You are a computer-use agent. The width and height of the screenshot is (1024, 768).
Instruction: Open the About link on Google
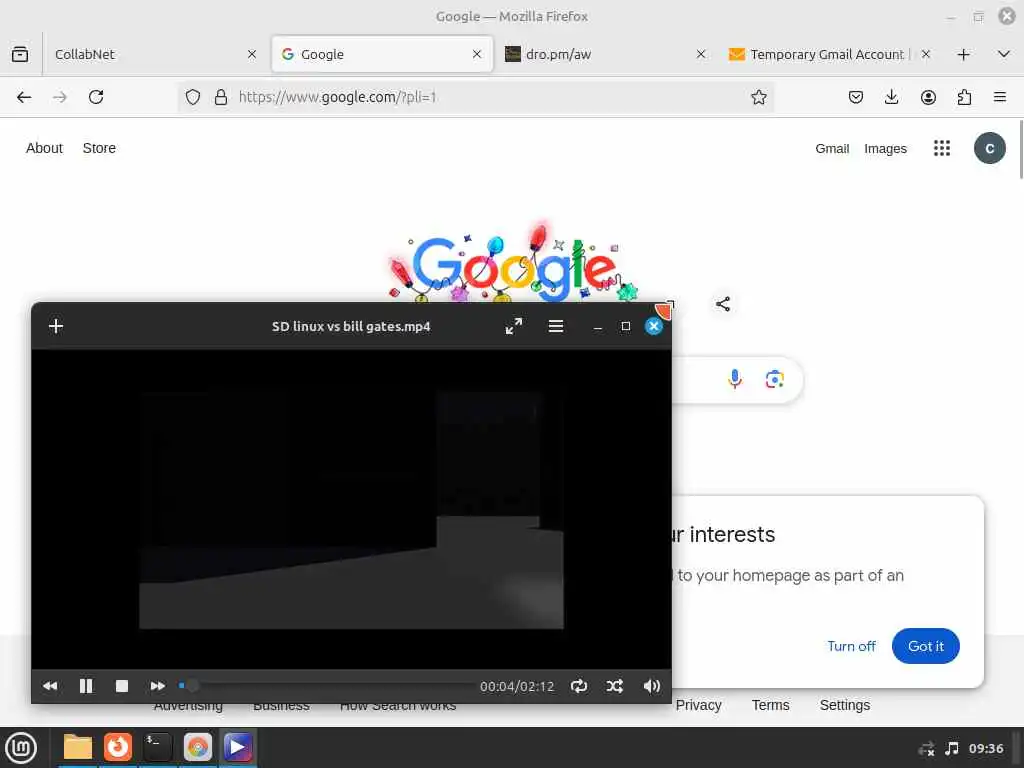[44, 148]
